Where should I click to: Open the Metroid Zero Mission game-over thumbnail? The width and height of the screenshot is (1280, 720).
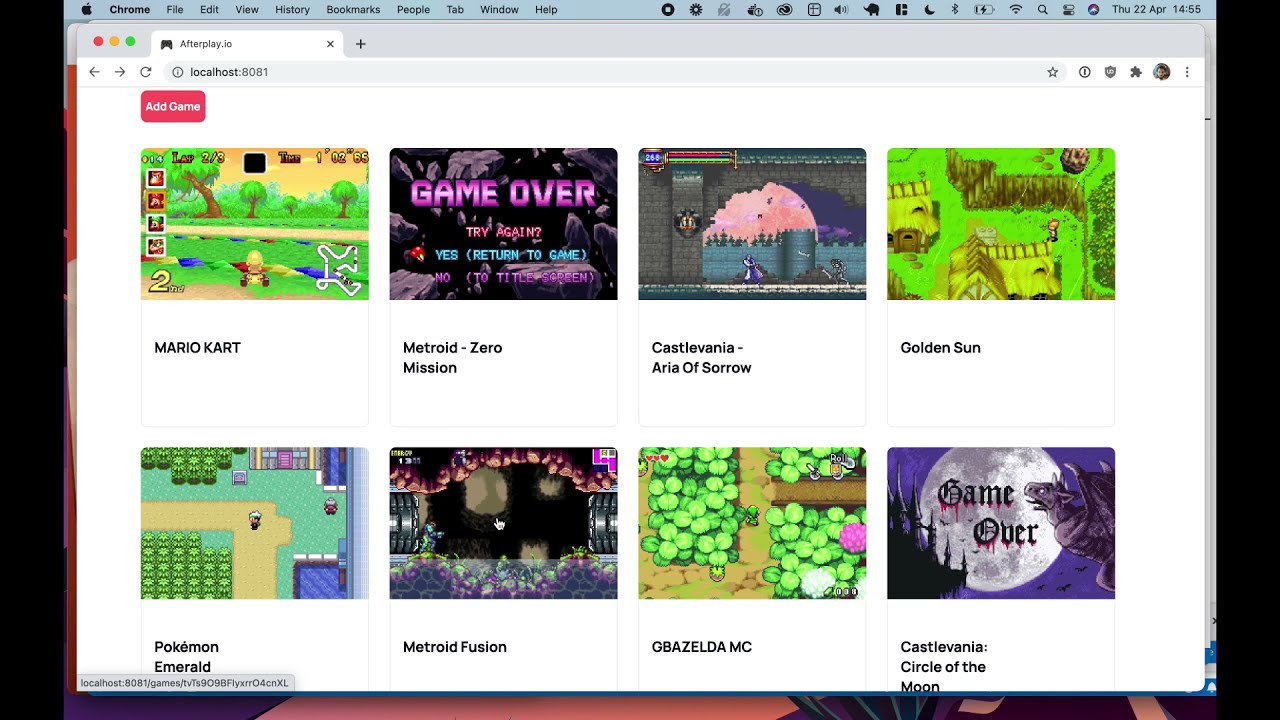(503, 224)
